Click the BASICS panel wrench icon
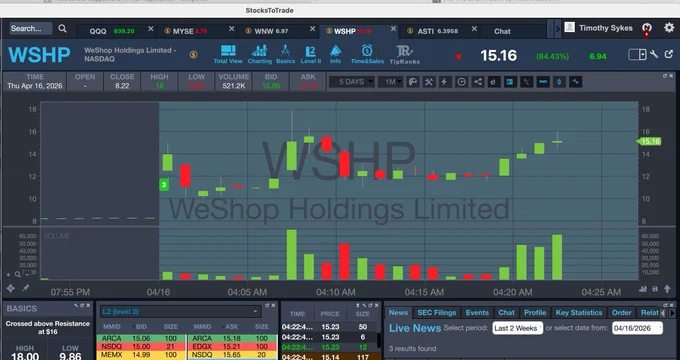The image size is (680, 360). [x=76, y=305]
